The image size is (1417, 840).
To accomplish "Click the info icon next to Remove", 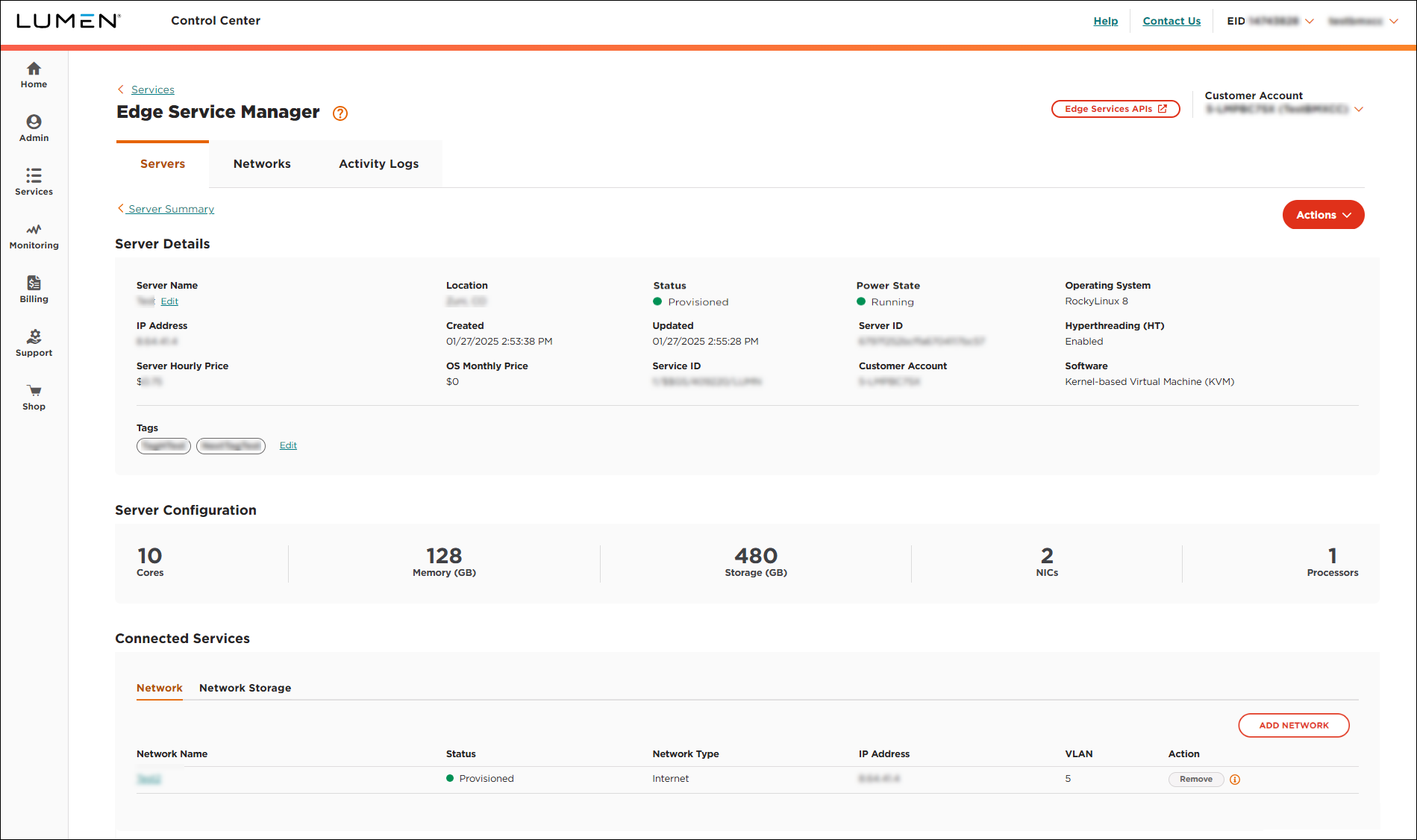I will click(x=1235, y=780).
